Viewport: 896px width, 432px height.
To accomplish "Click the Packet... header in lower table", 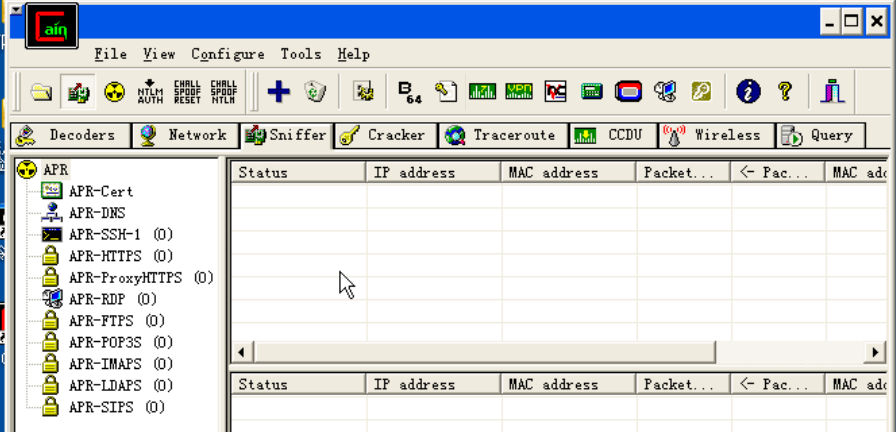I will [x=683, y=385].
